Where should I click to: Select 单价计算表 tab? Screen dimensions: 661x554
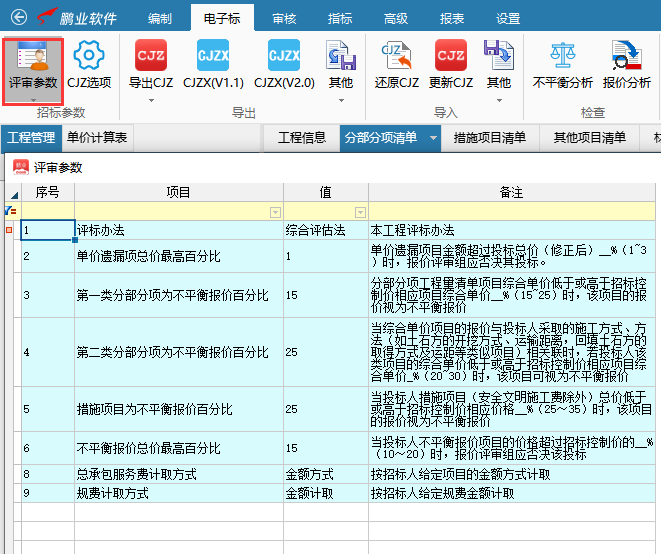[97, 138]
